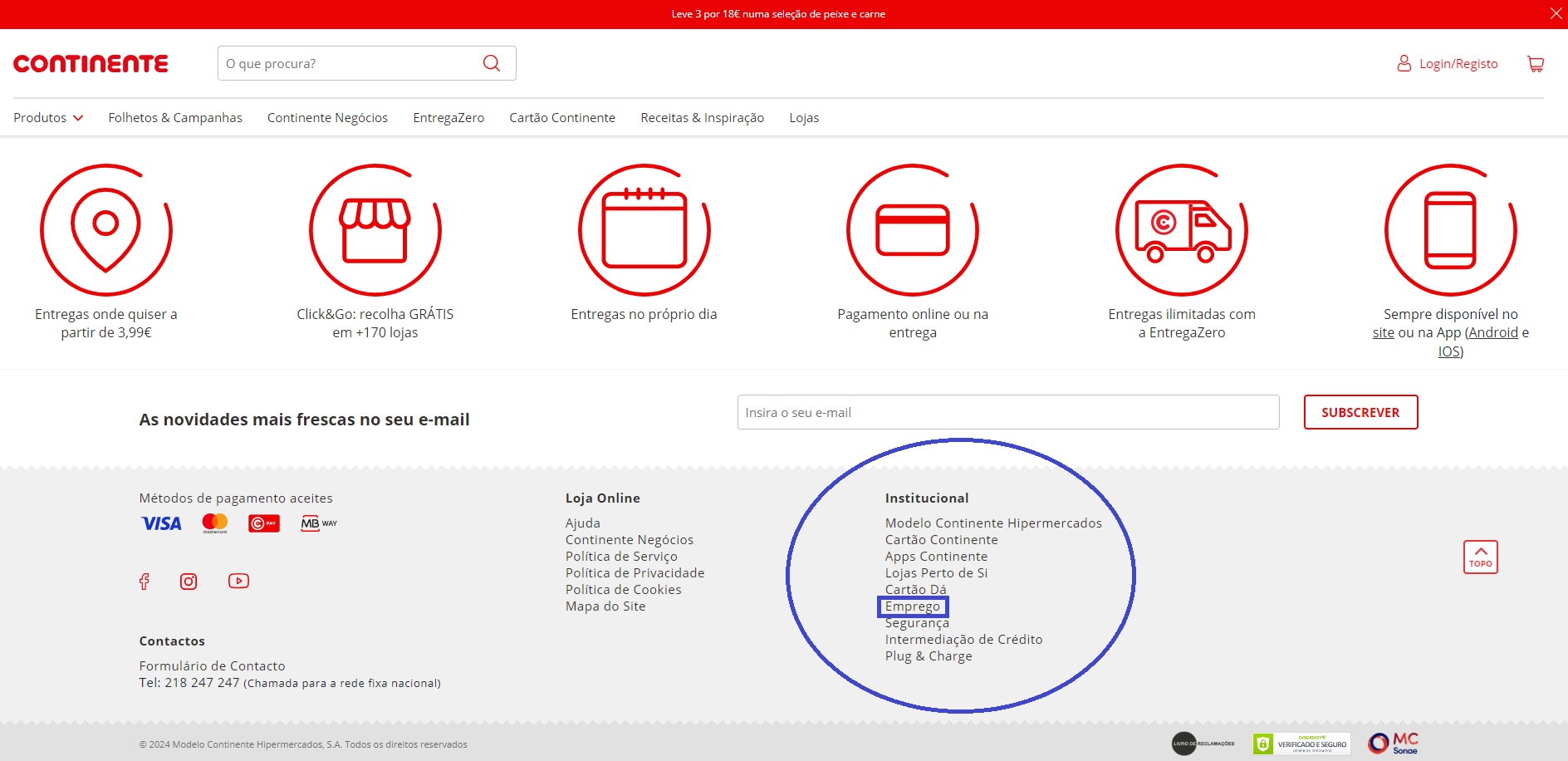Click the search magnifier icon

tap(492, 63)
